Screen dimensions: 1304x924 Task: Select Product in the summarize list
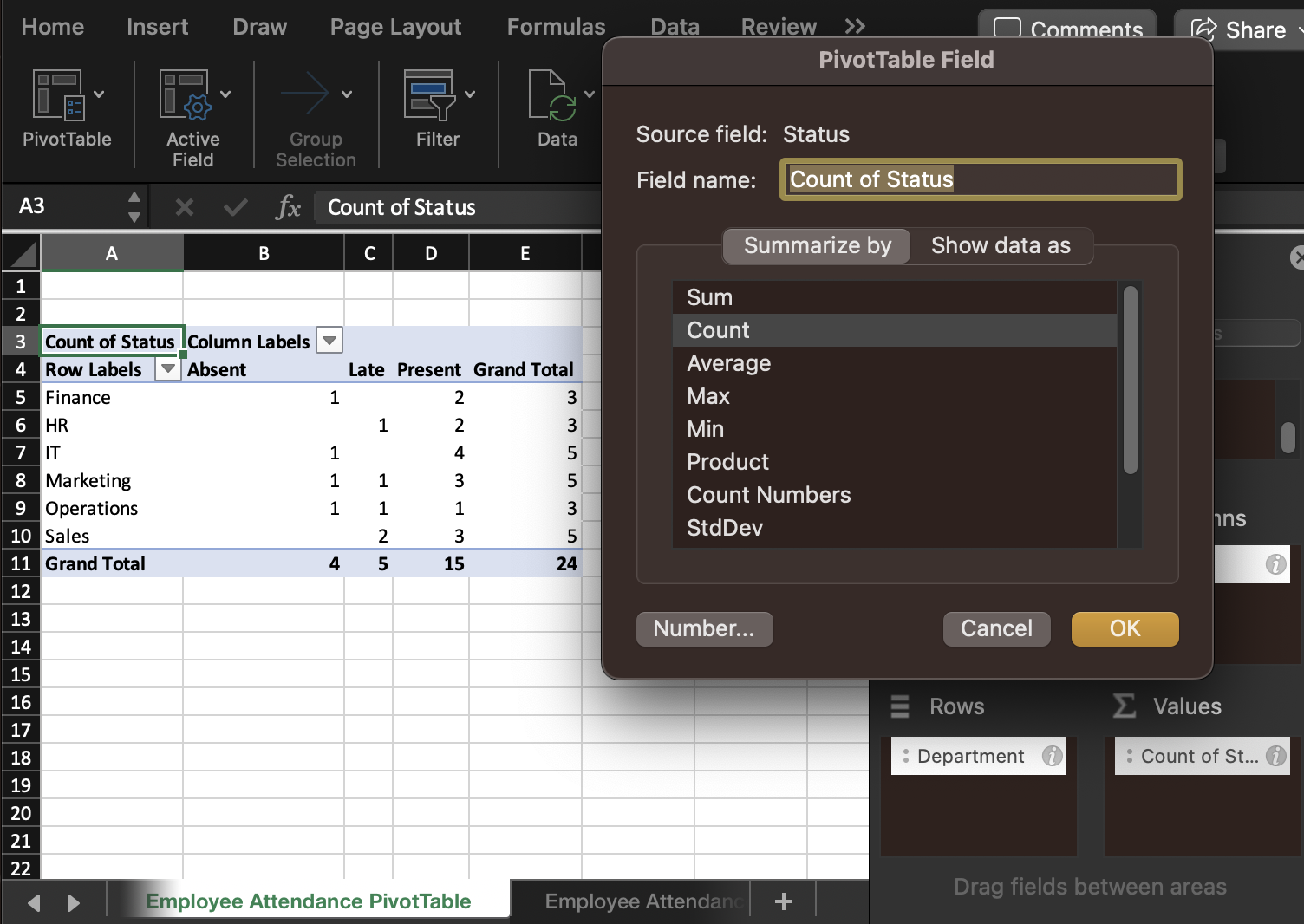click(895, 462)
